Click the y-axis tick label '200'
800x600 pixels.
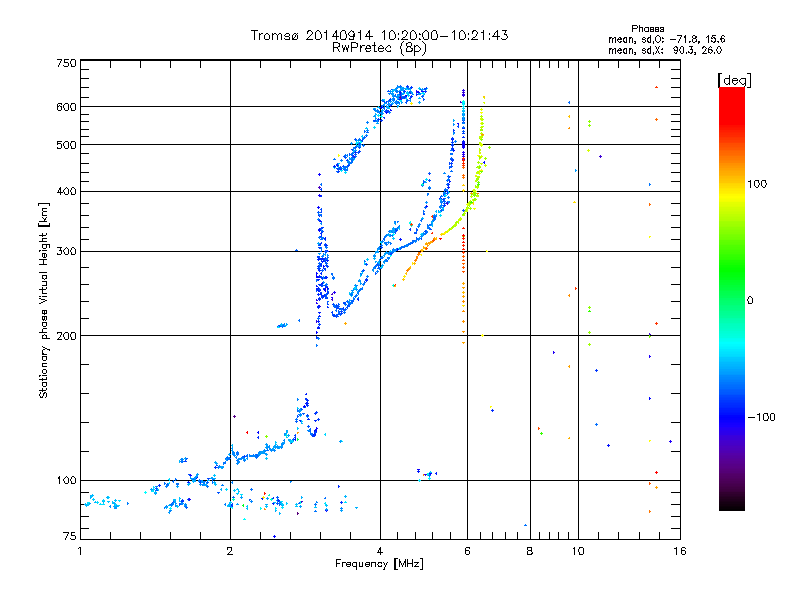(x=66, y=336)
